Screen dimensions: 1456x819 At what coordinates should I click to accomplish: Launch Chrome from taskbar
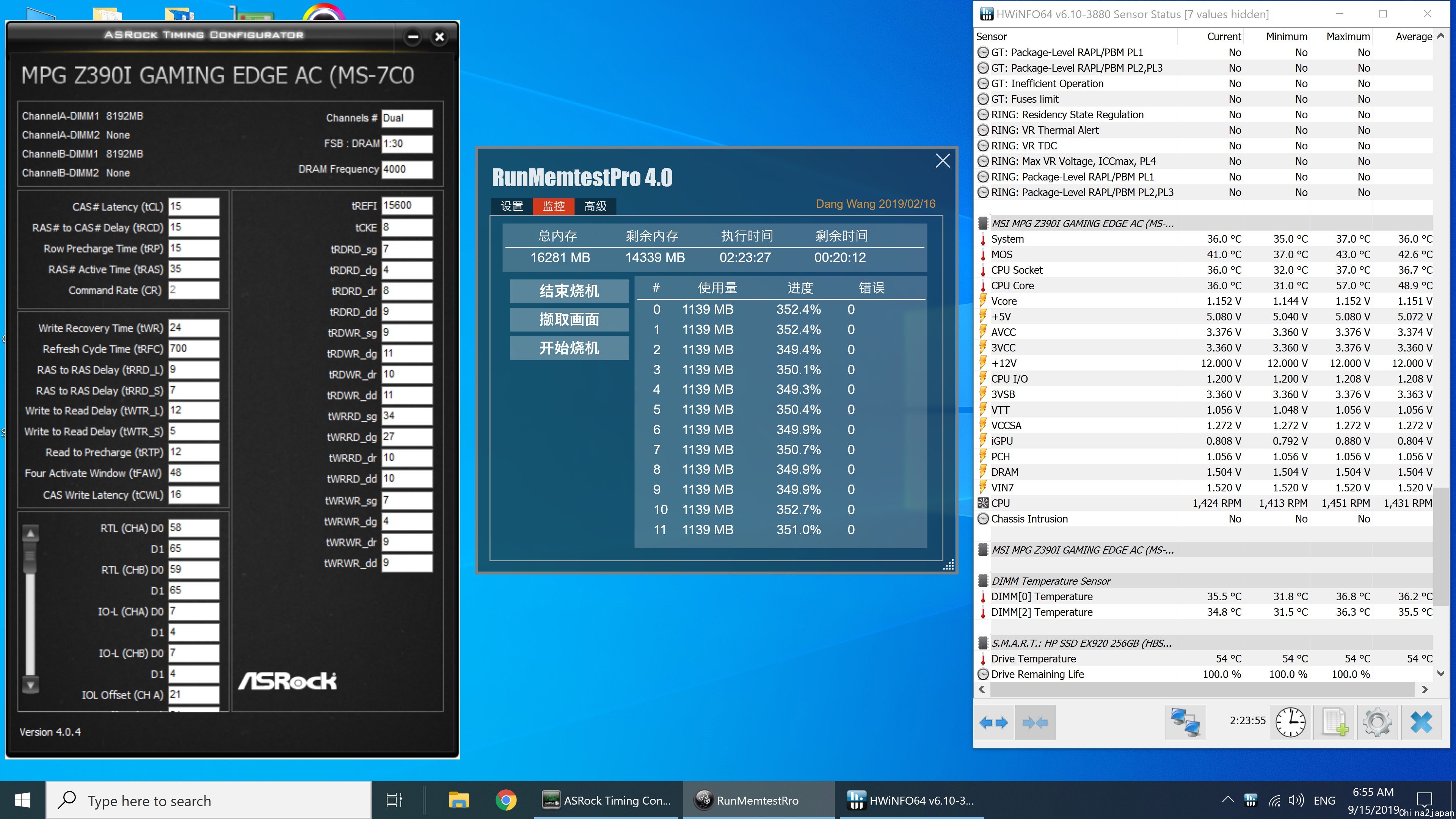(x=506, y=800)
